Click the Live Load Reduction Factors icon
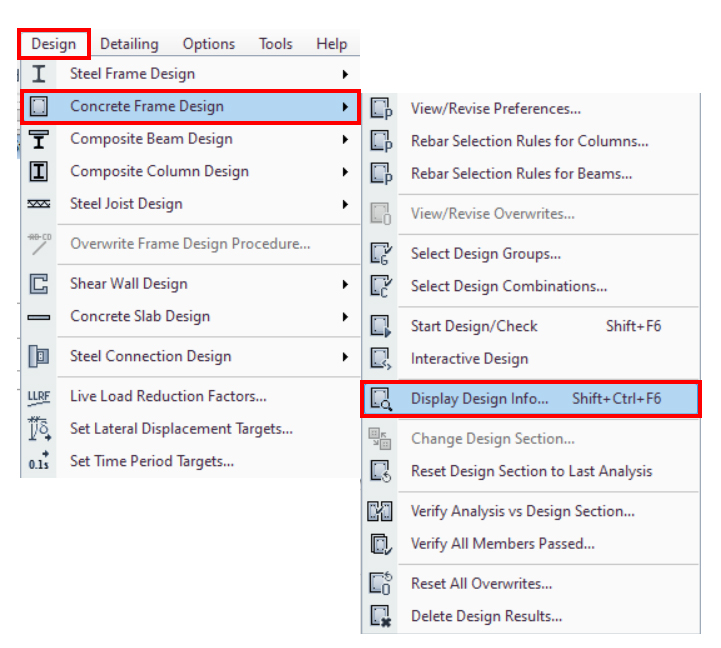Screen dimensions: 721x648 click(x=39, y=397)
